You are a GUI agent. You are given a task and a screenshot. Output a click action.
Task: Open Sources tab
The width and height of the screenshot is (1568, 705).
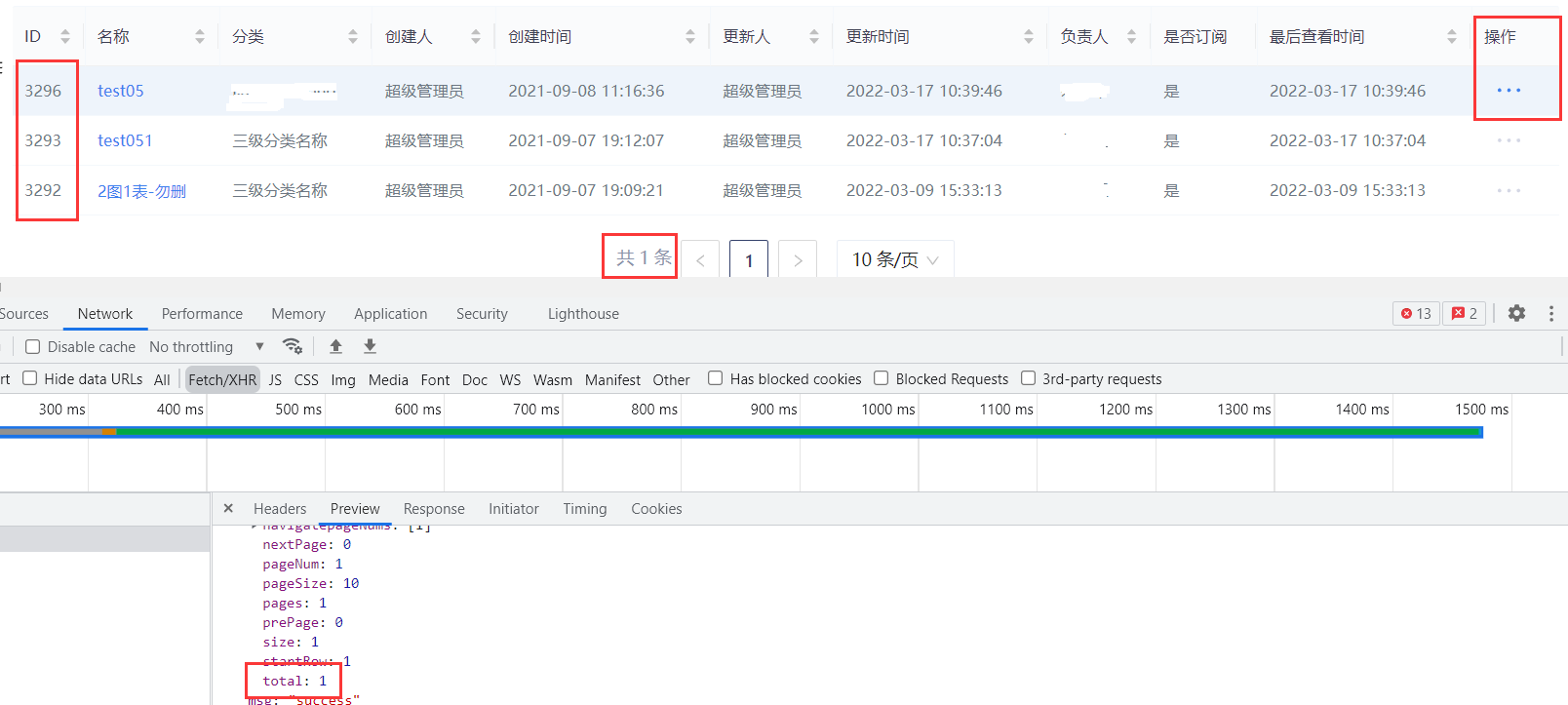tap(24, 314)
